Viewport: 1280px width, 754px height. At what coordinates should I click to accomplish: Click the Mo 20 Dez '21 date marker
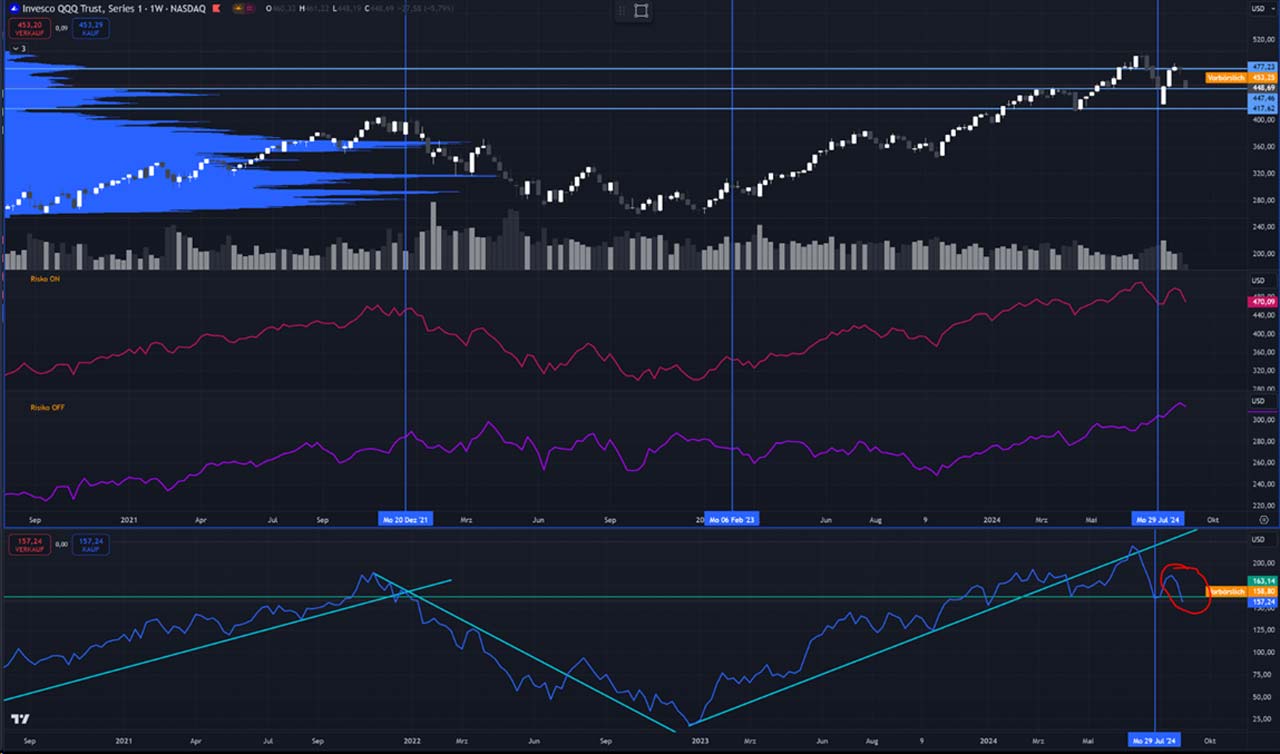click(x=406, y=520)
